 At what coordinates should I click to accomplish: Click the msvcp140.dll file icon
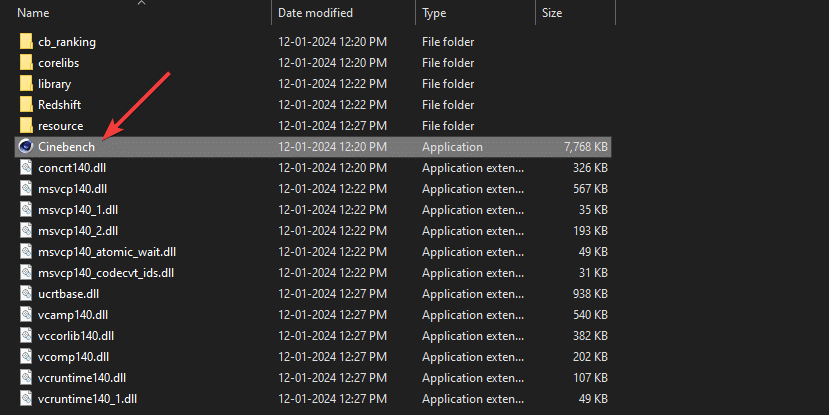(x=26, y=189)
